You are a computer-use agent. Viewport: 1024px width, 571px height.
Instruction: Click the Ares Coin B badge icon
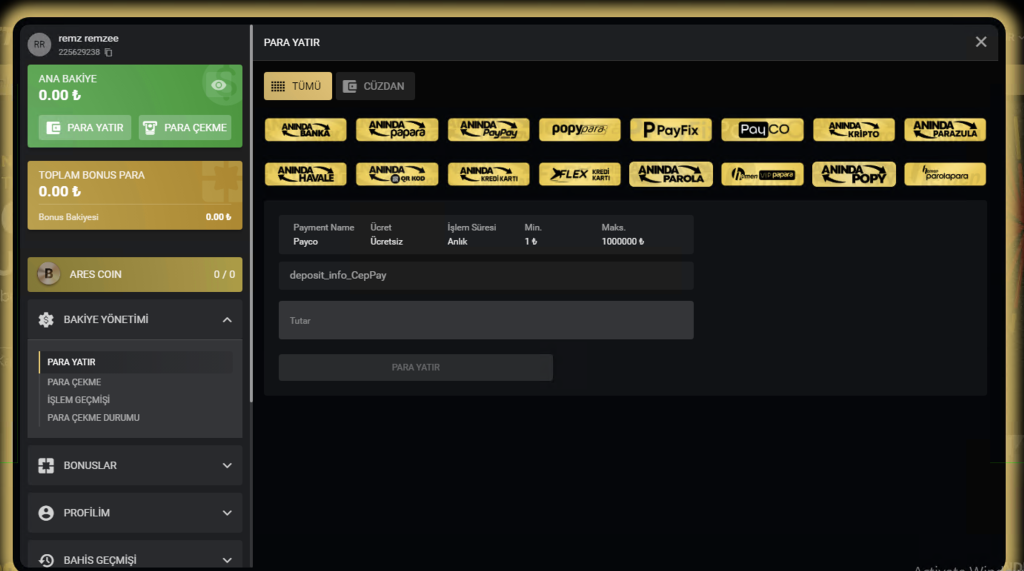pyautogui.click(x=48, y=274)
